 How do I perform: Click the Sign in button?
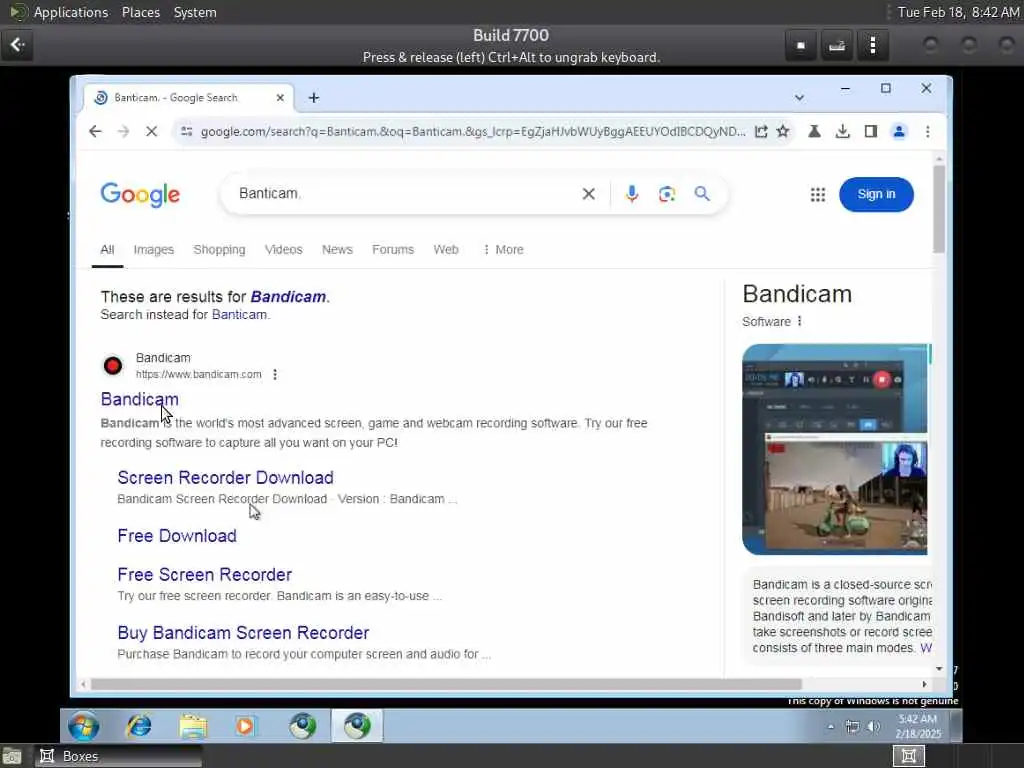pyautogui.click(x=876, y=194)
